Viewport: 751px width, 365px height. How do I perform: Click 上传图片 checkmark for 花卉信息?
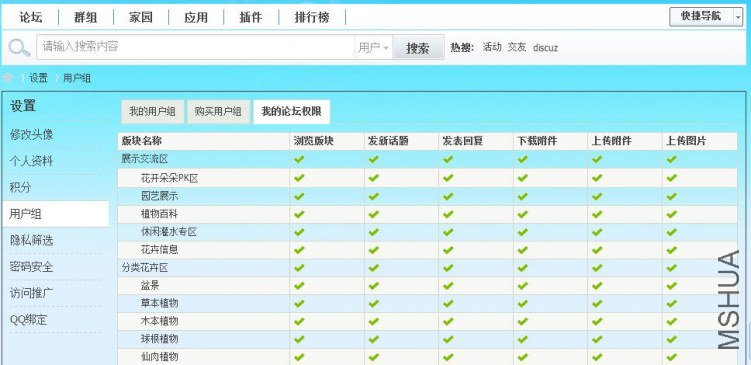pyautogui.click(x=671, y=250)
